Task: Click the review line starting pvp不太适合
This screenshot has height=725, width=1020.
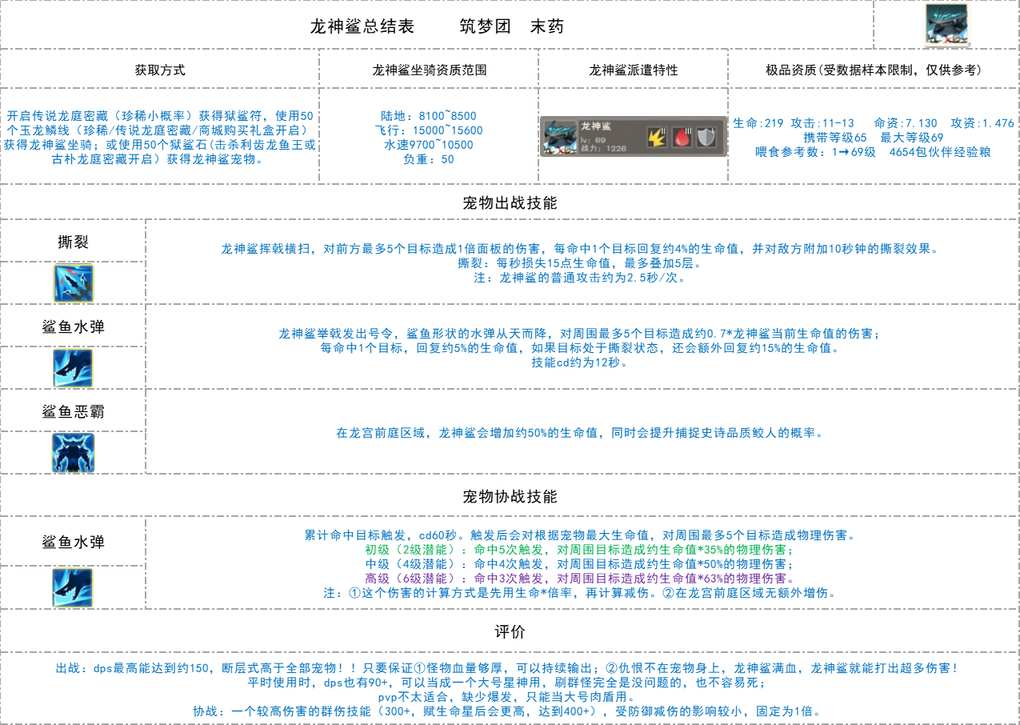Action: click(x=507, y=696)
